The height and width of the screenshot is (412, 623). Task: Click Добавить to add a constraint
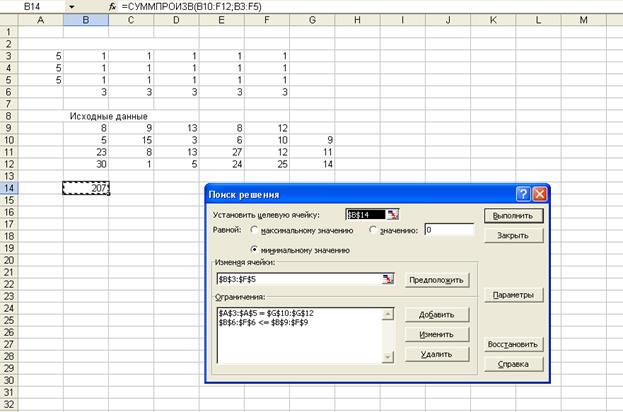437,315
